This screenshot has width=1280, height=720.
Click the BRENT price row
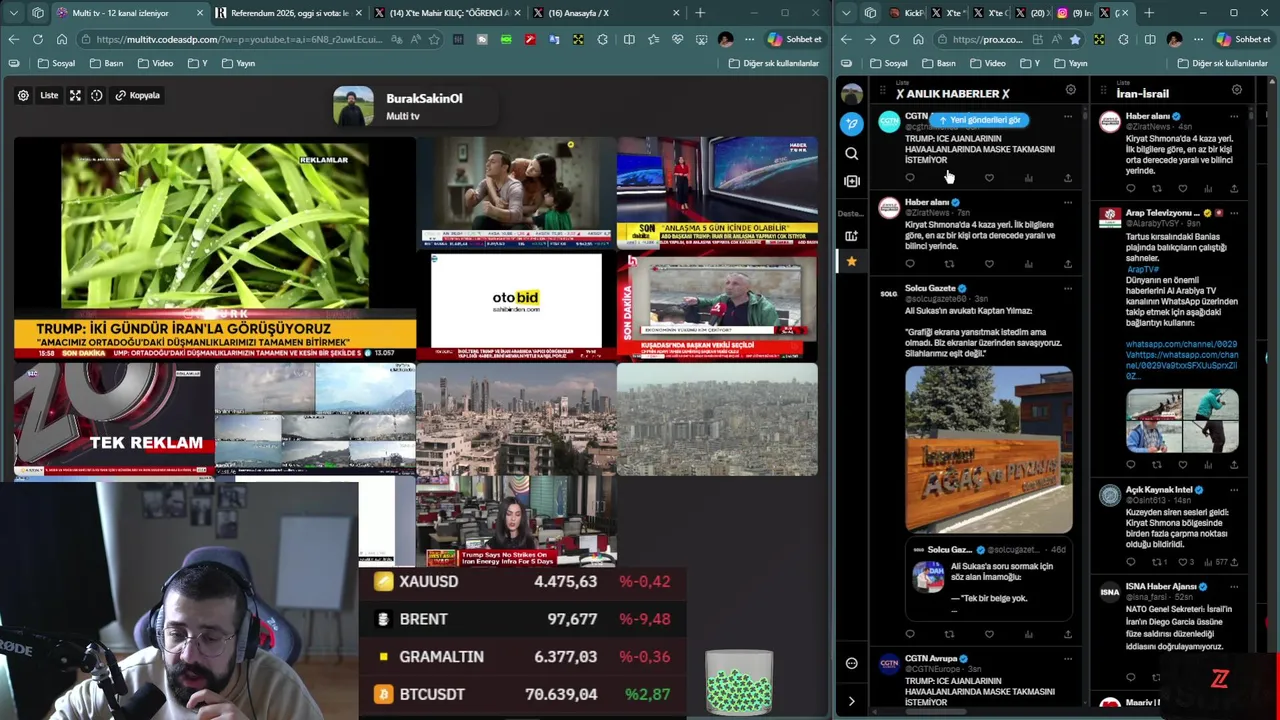click(522, 619)
